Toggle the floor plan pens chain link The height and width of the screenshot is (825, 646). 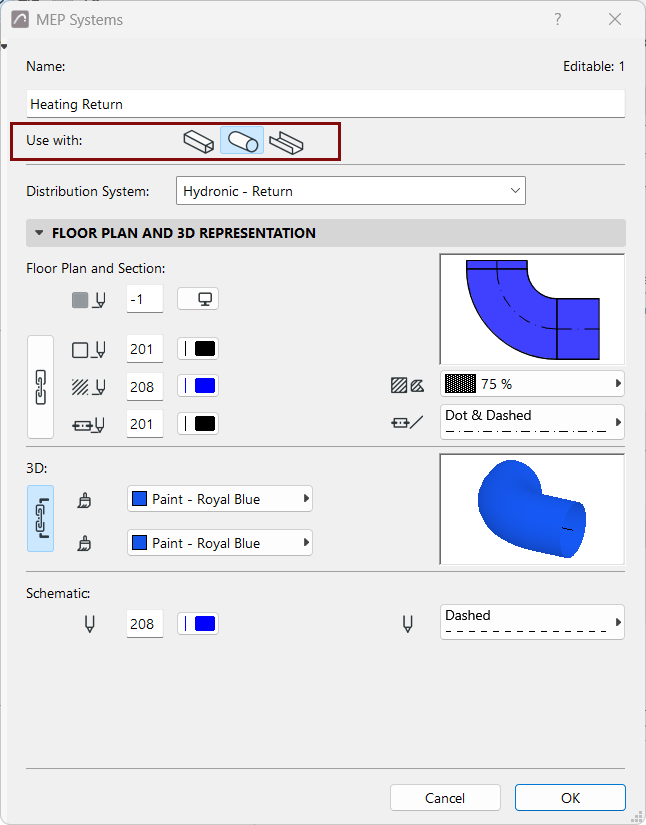pos(41,387)
